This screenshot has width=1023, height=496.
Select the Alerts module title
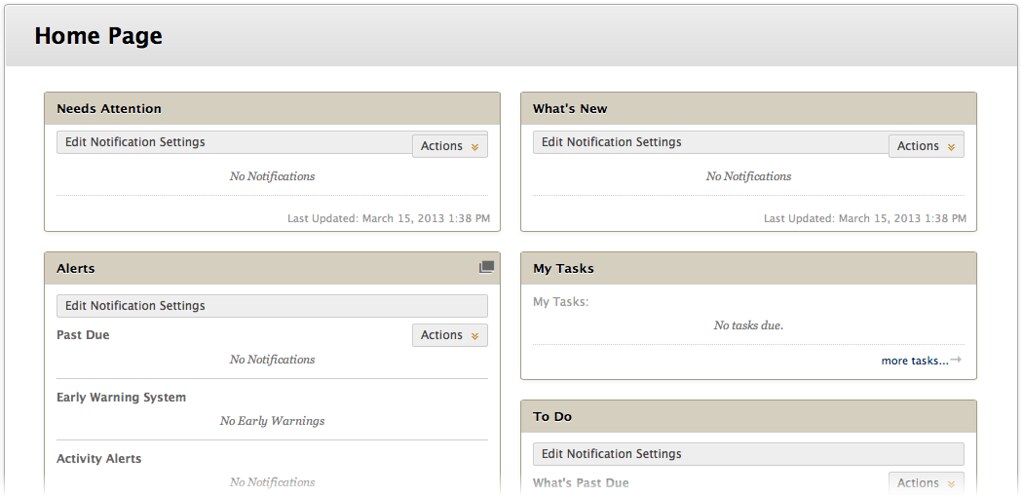point(76,268)
